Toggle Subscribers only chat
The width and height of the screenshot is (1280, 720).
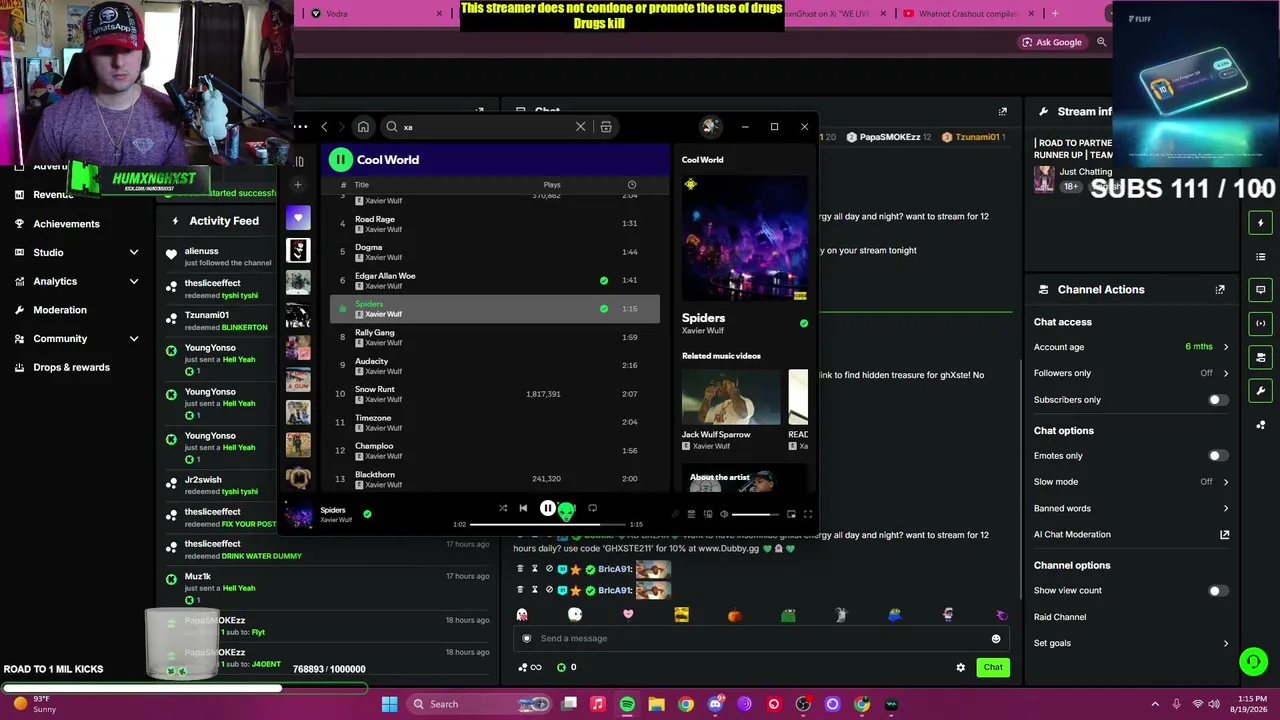tap(1217, 400)
